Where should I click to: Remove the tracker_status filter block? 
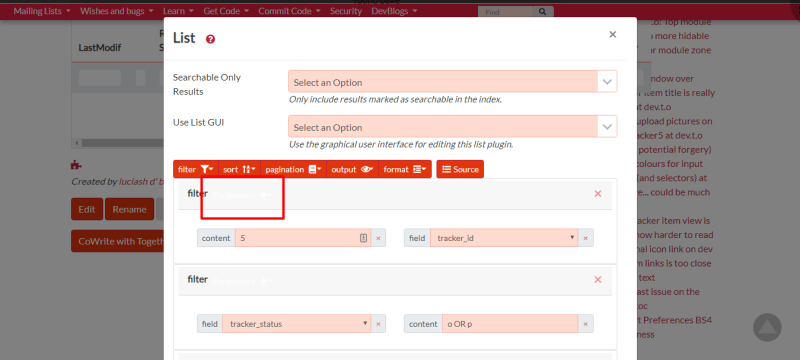click(598, 279)
